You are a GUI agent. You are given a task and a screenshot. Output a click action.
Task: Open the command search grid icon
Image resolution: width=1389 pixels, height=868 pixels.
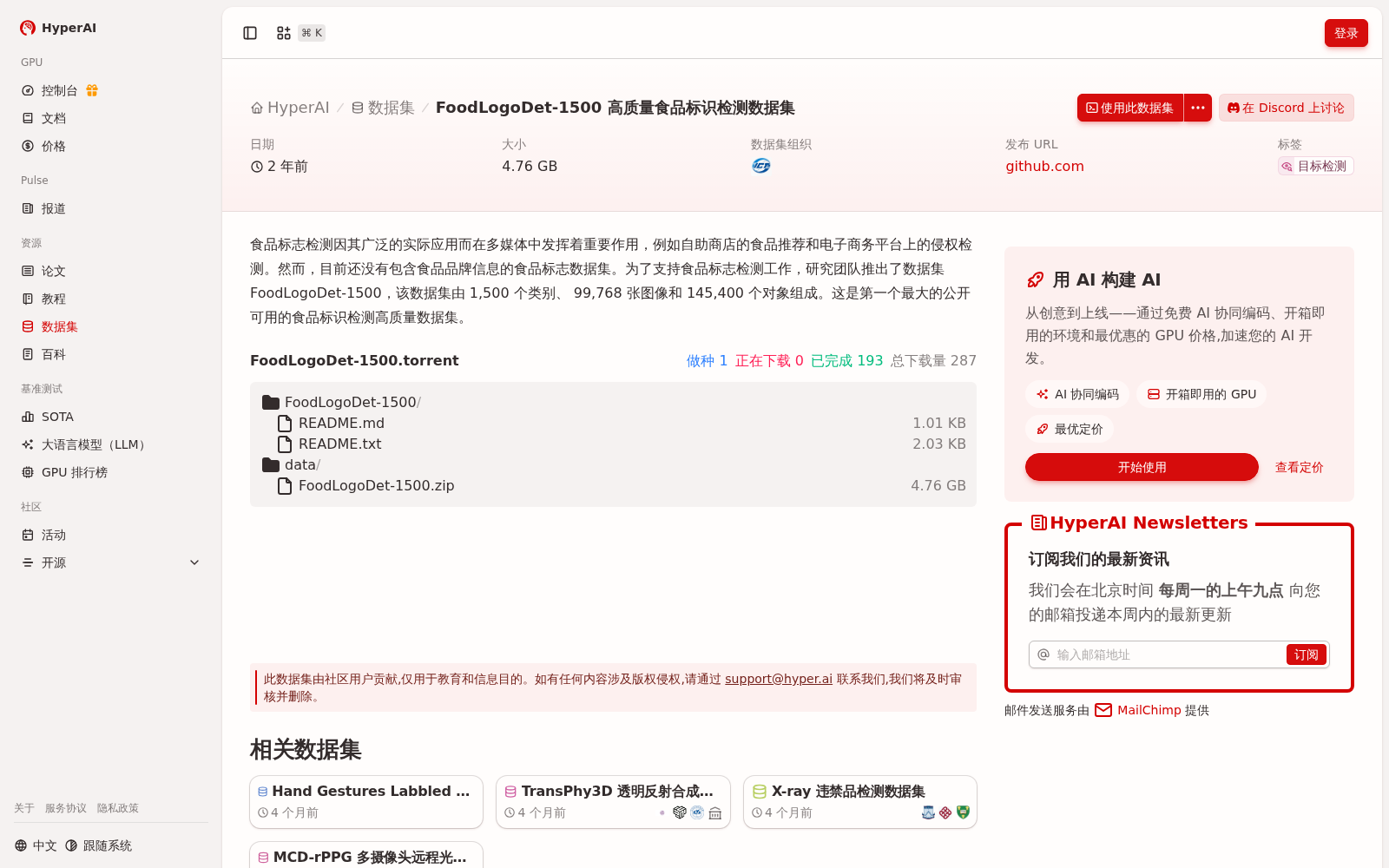click(x=284, y=33)
